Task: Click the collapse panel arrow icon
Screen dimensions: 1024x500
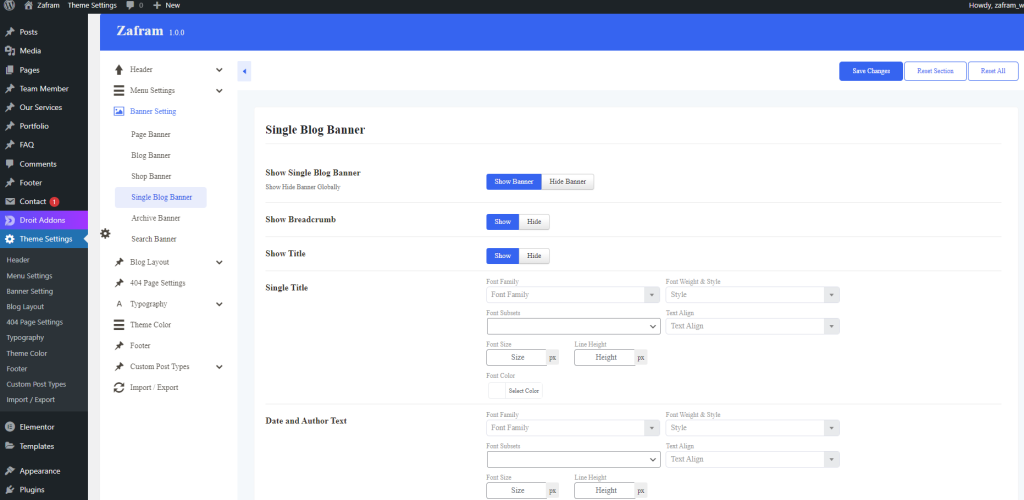Action: (244, 71)
